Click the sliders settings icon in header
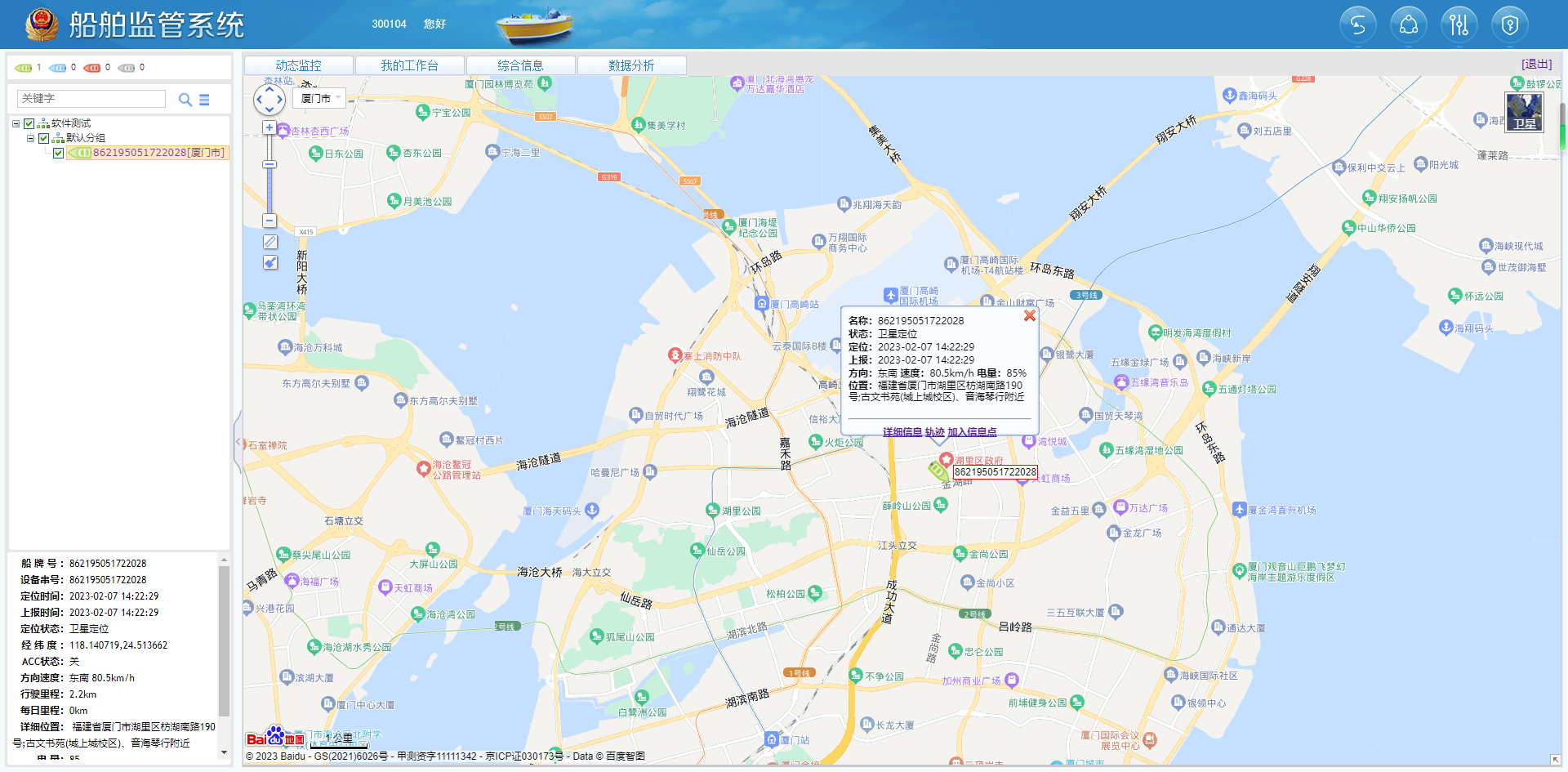The height and width of the screenshot is (772, 1568). click(1459, 25)
